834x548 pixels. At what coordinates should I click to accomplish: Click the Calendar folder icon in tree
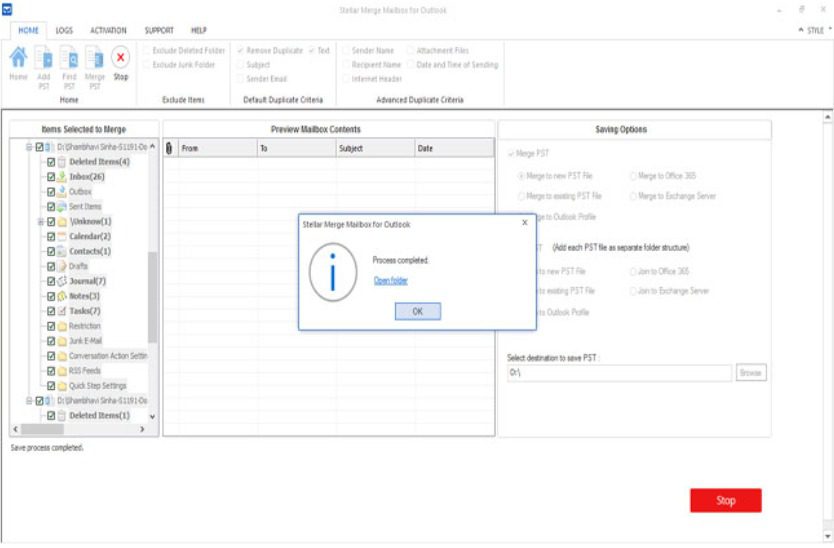tap(61, 236)
